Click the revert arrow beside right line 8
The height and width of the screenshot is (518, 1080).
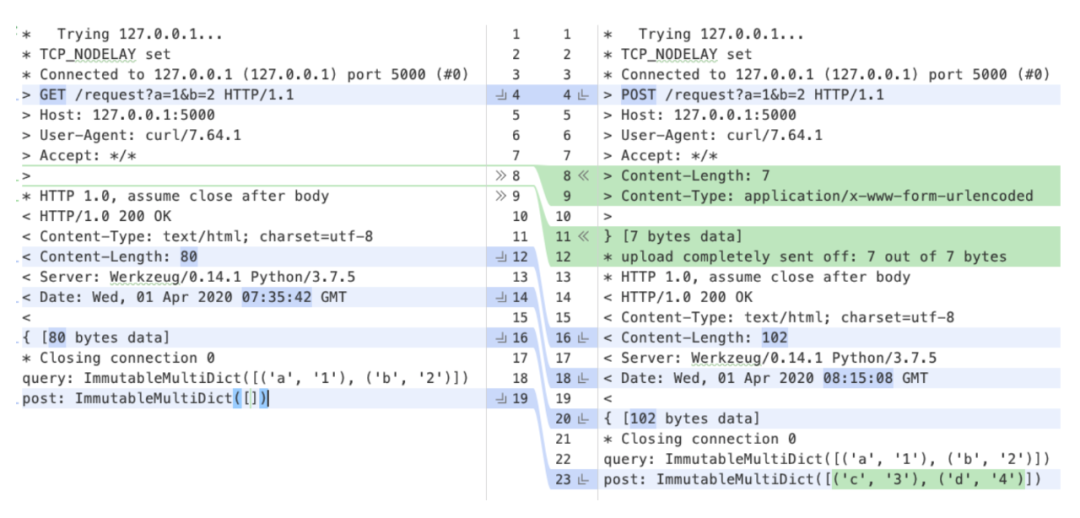(x=583, y=176)
